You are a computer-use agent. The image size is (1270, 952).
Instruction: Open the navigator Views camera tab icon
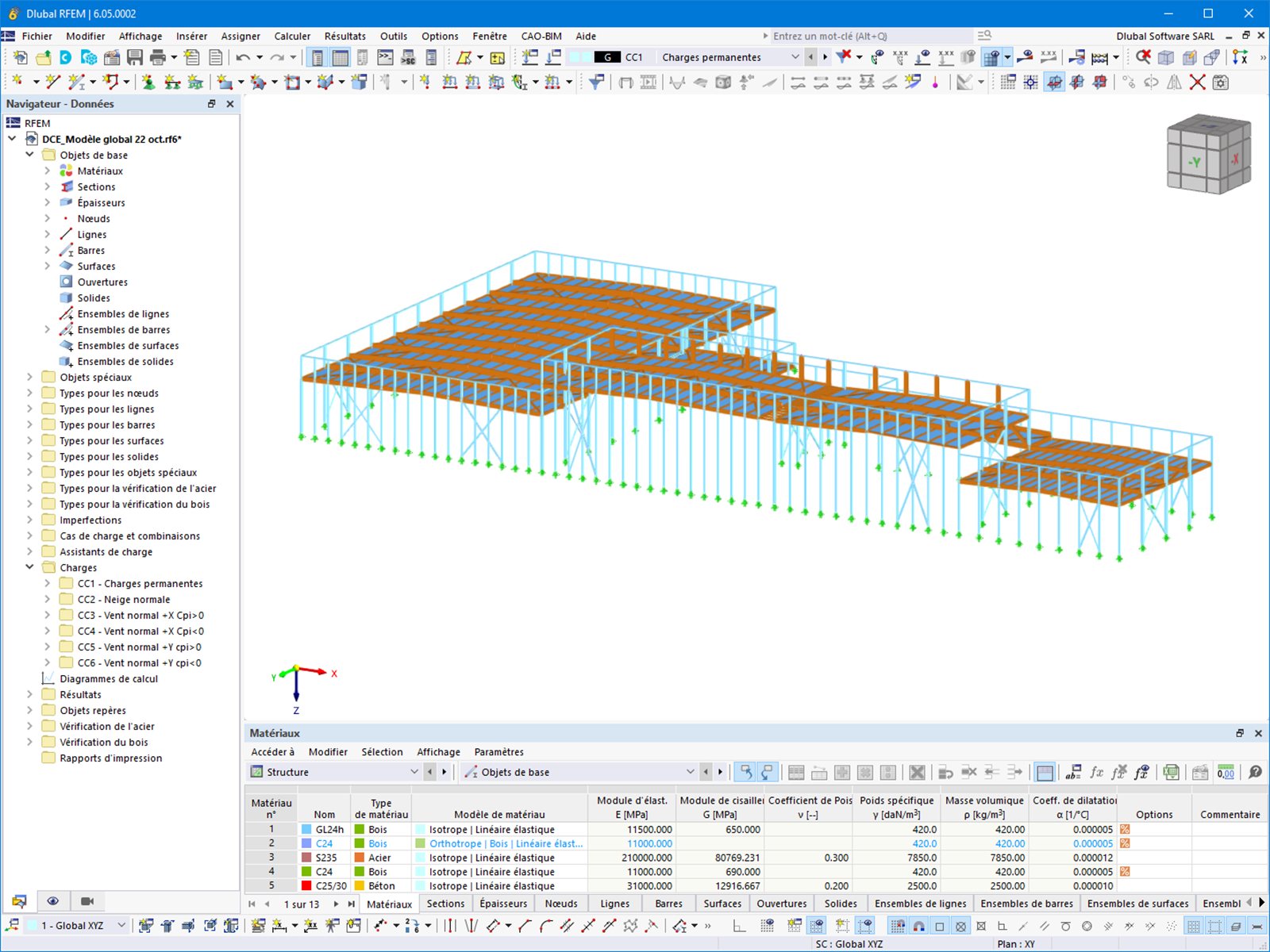(x=87, y=901)
